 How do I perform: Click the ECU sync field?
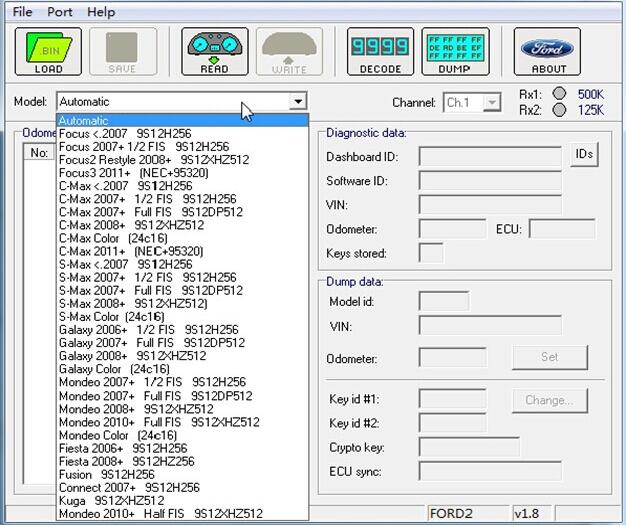tap(490, 472)
